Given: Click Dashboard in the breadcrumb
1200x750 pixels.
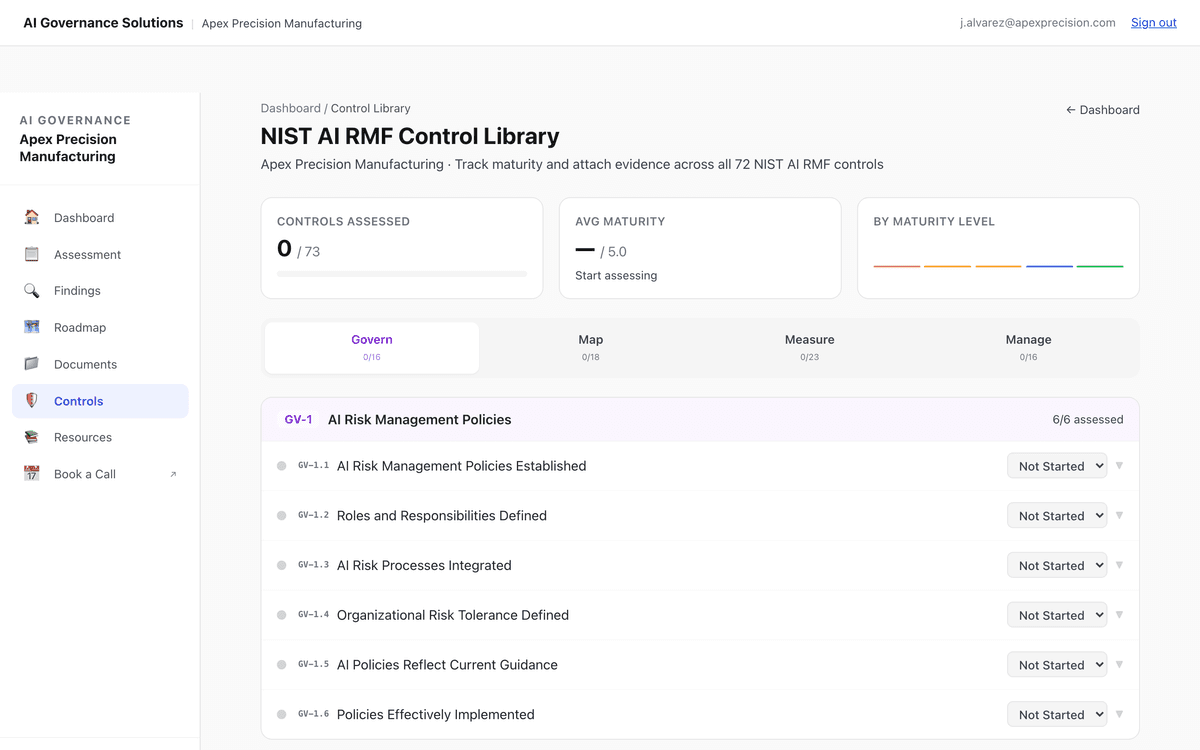Looking at the screenshot, I should tap(290, 108).
